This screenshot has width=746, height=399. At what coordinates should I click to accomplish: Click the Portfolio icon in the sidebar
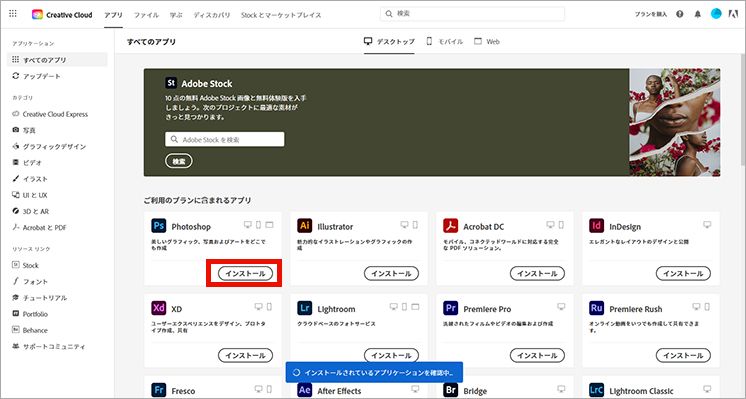[x=16, y=314]
